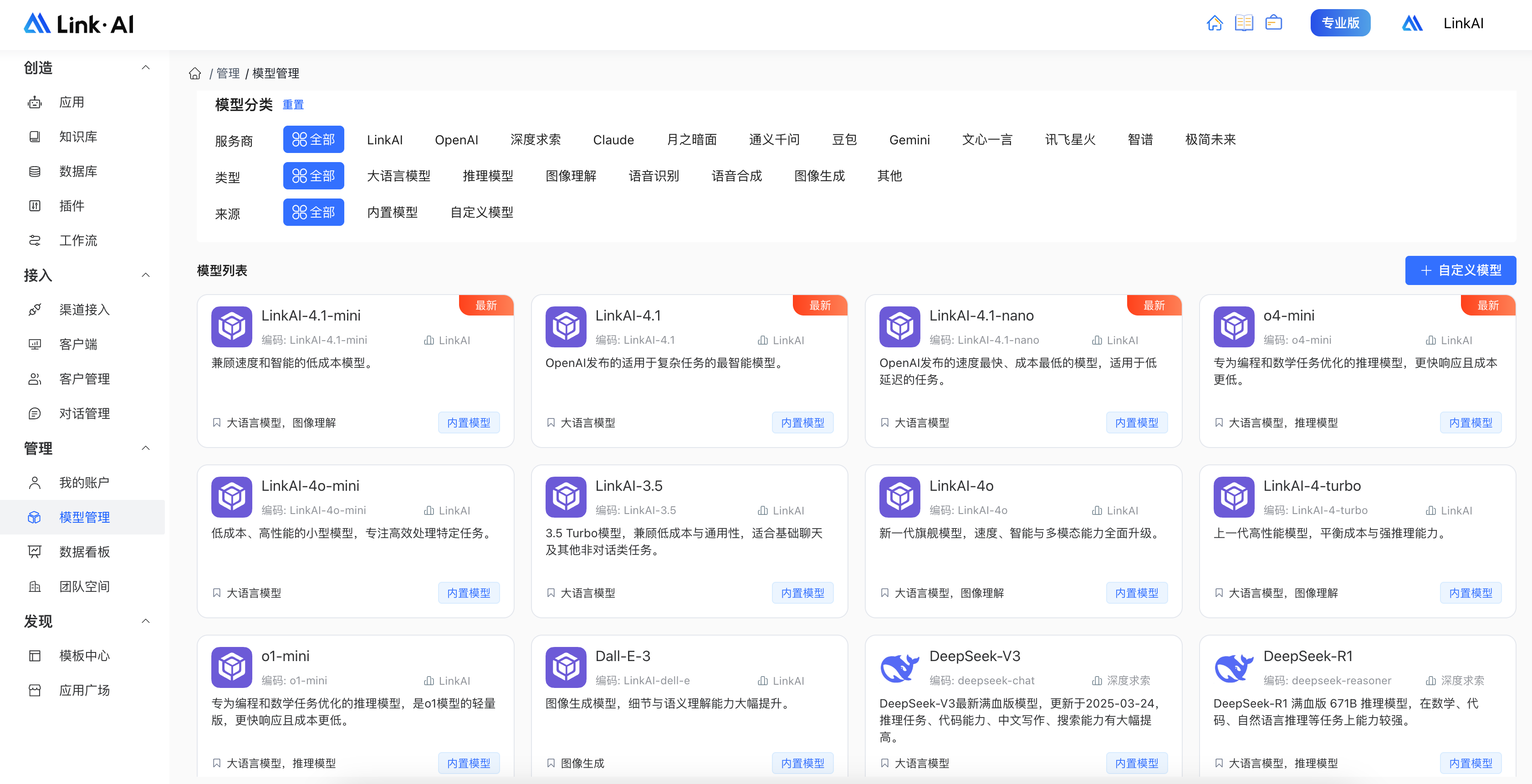The image size is (1532, 784).
Task: Click the LinkAI-4-turbo card title
Action: coord(1312,486)
